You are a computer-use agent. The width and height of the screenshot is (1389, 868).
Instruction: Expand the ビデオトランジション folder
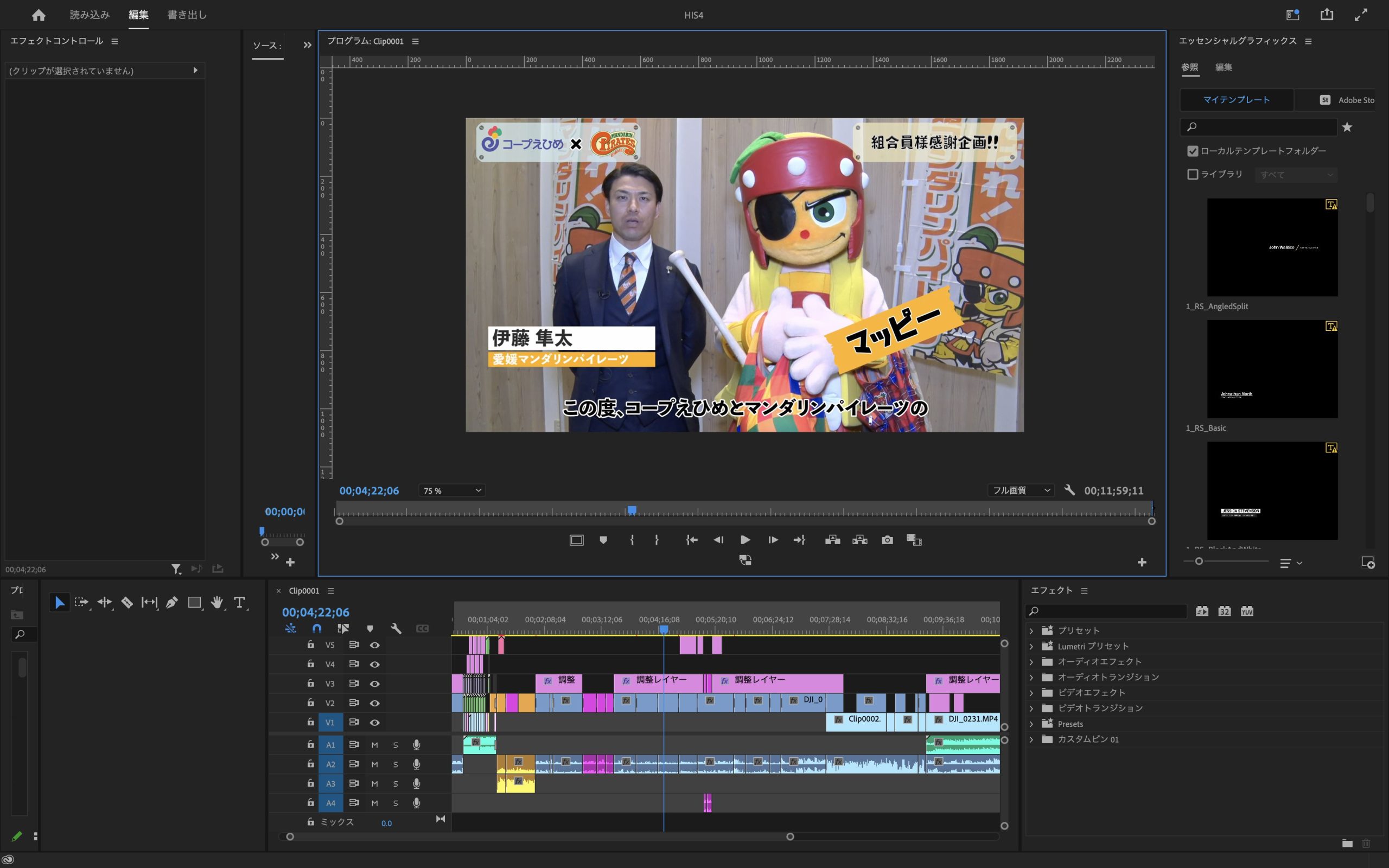[1031, 709]
